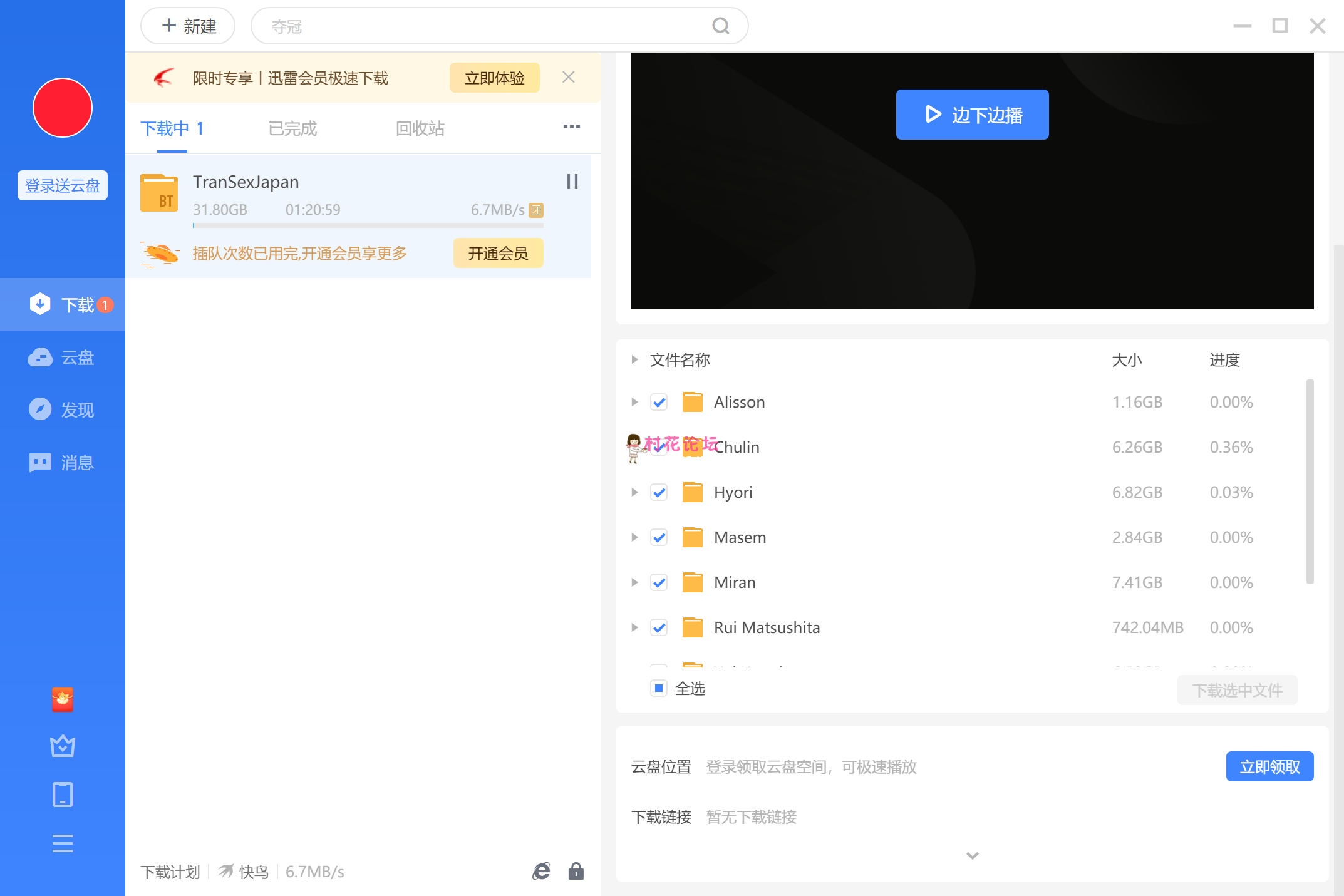
Task: Click the BT folder icon of TranSexJapan
Action: 159,193
